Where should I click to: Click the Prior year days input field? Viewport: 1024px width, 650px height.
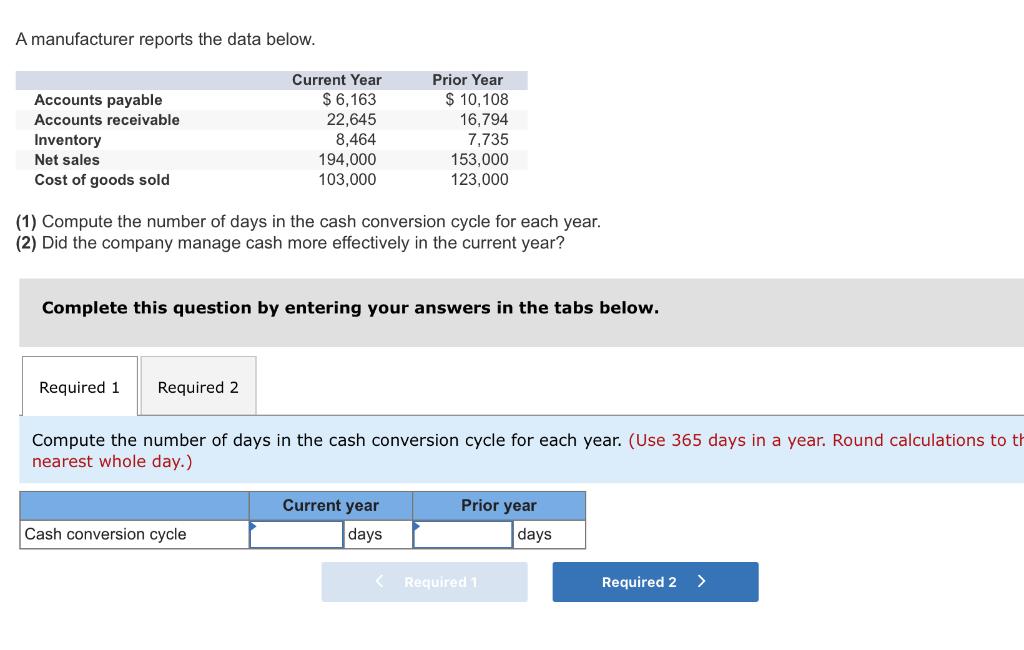[463, 534]
